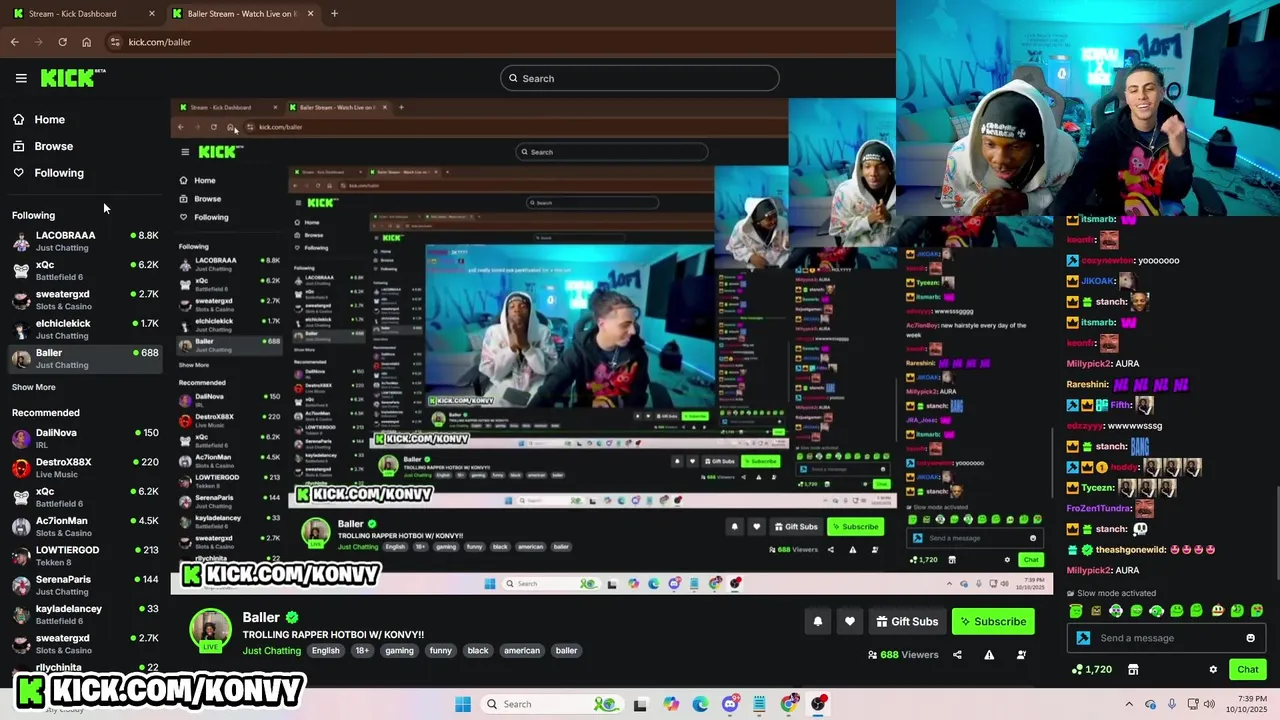1280x720 pixels.
Task: Click the Just Chatting category link under title
Action: click(x=271, y=651)
